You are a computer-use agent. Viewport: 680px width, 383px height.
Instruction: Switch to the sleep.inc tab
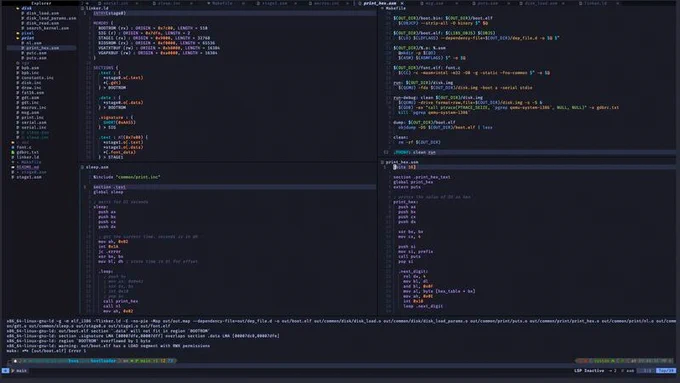[x=168, y=3]
